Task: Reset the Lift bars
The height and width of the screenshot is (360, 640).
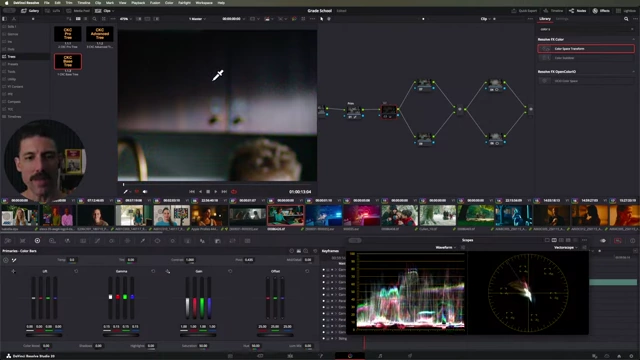Action: (76, 271)
